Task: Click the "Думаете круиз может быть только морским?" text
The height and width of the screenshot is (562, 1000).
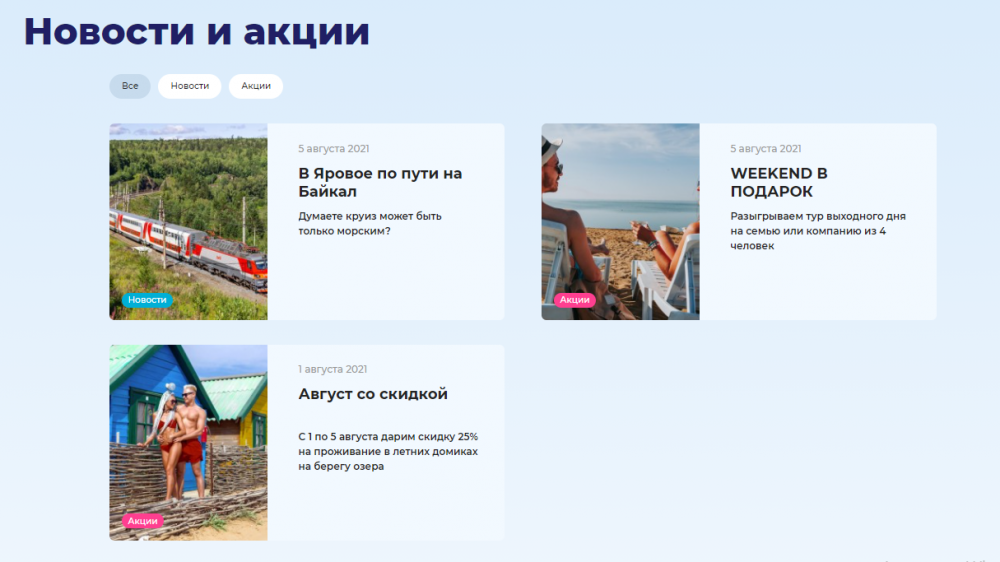Action: tap(369, 223)
